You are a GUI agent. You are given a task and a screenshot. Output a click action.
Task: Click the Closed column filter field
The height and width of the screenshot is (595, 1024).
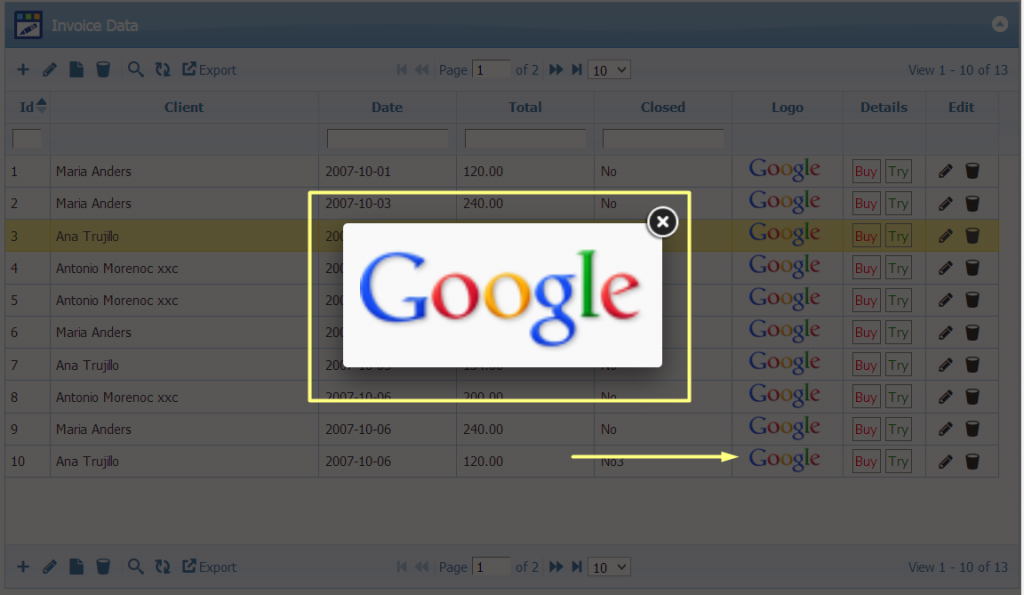(663, 138)
